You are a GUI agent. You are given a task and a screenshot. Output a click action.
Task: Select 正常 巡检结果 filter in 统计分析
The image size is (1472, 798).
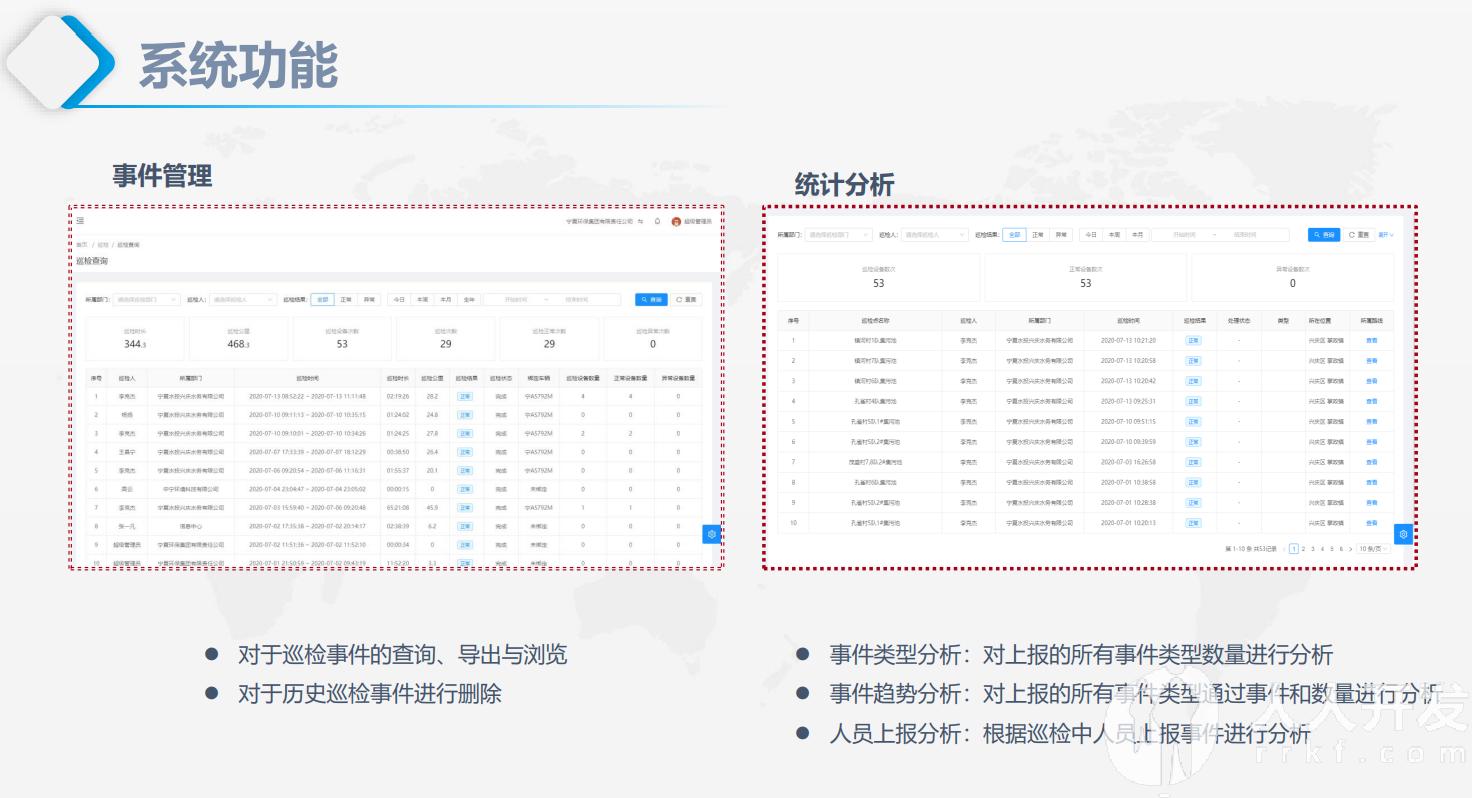[1038, 235]
